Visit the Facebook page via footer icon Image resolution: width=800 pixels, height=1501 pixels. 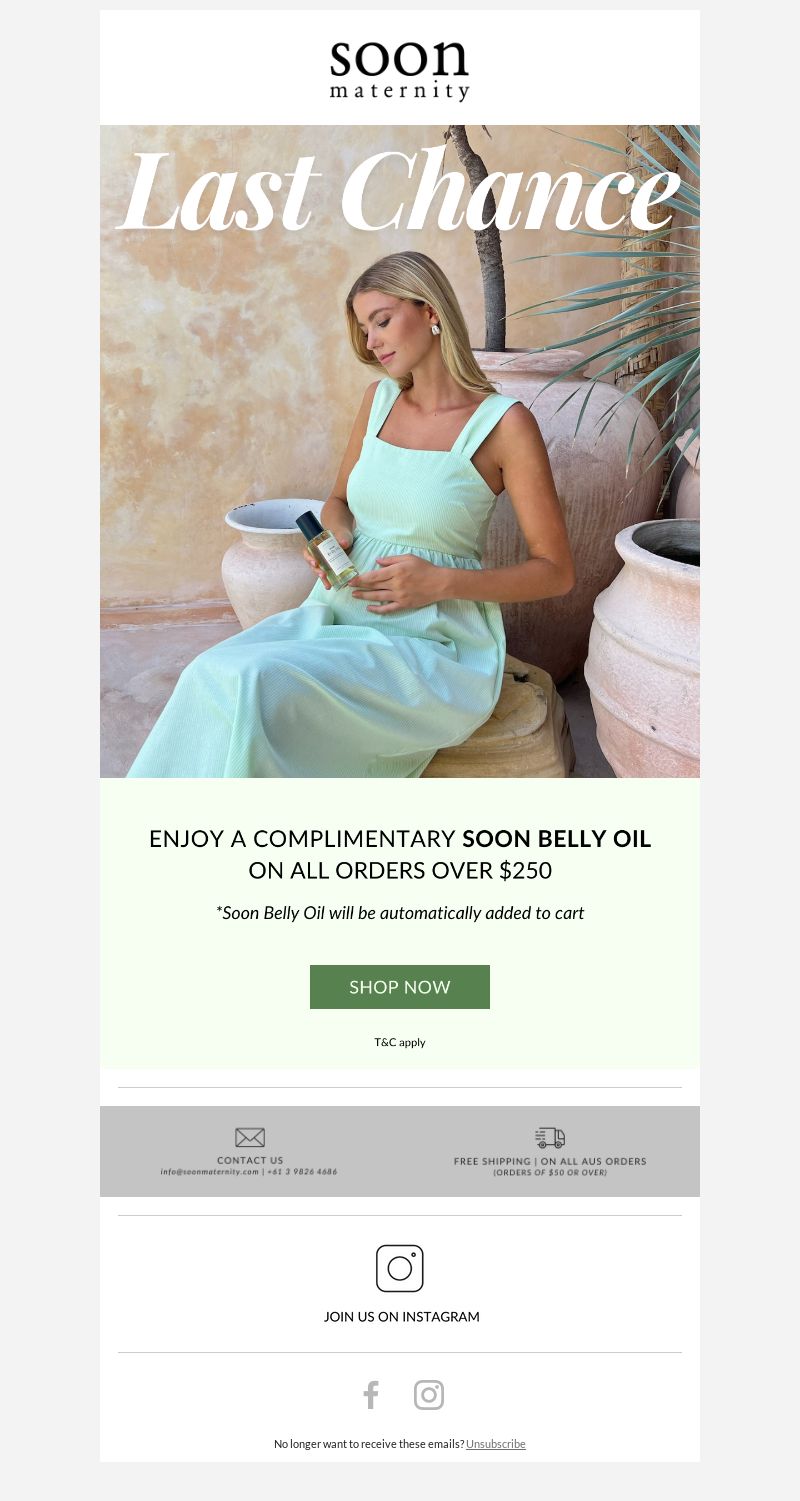371,1395
